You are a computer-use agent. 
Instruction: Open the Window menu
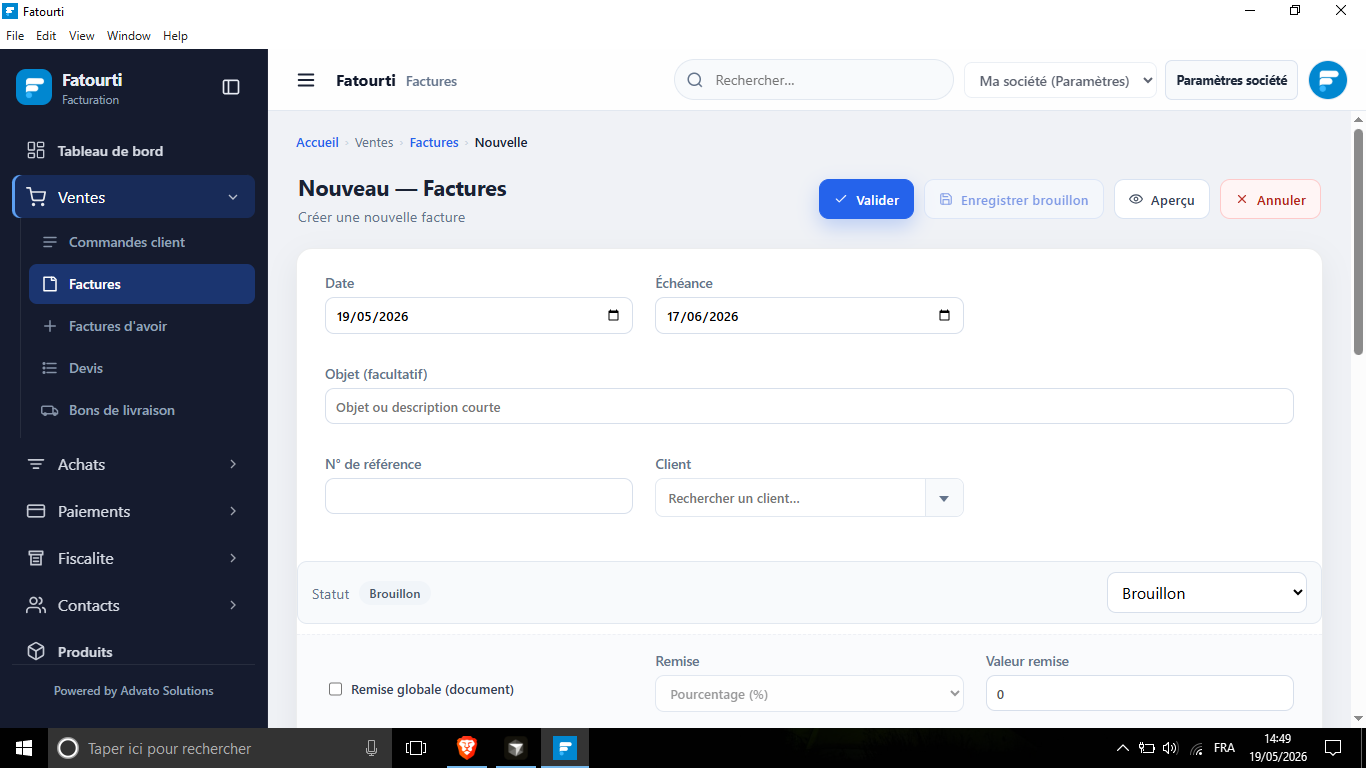coord(129,36)
